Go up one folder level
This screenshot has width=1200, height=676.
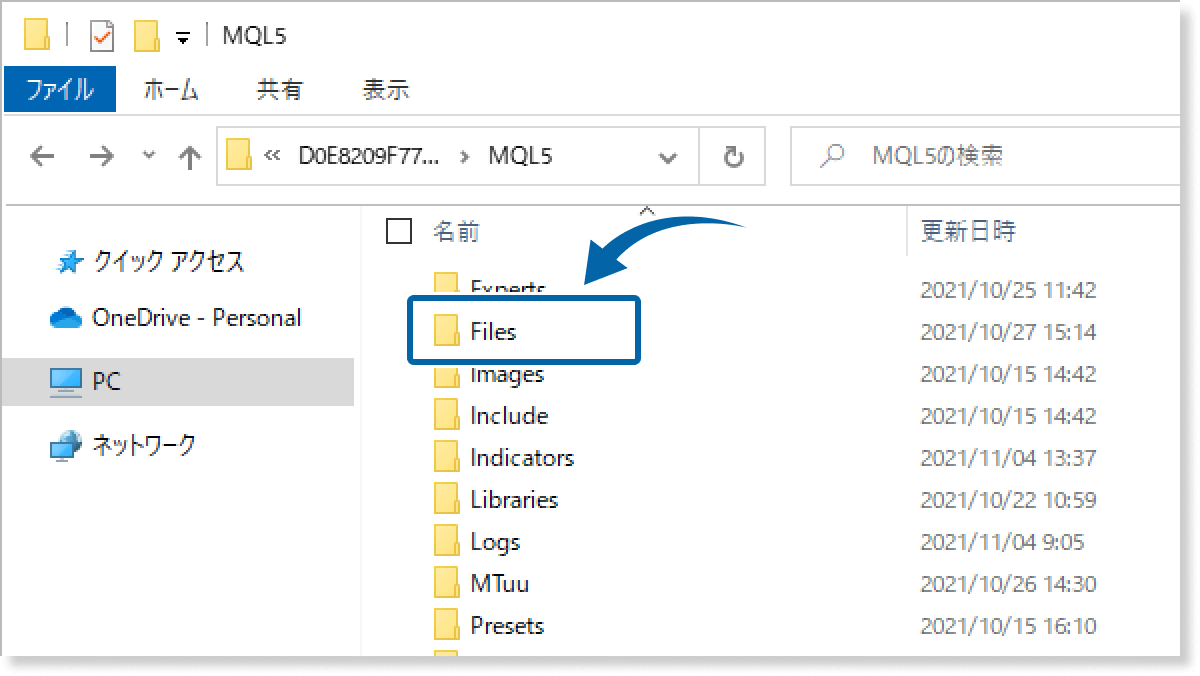pos(189,155)
